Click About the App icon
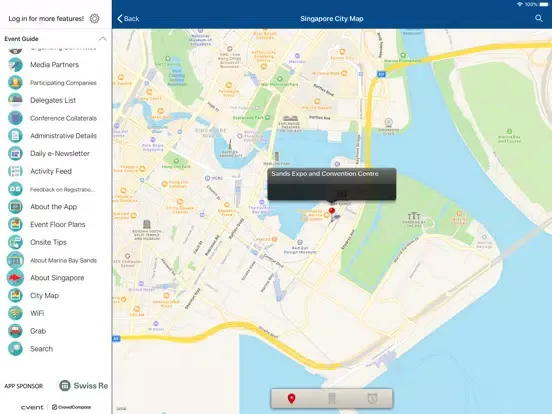552x414 pixels. pyautogui.click(x=15, y=207)
